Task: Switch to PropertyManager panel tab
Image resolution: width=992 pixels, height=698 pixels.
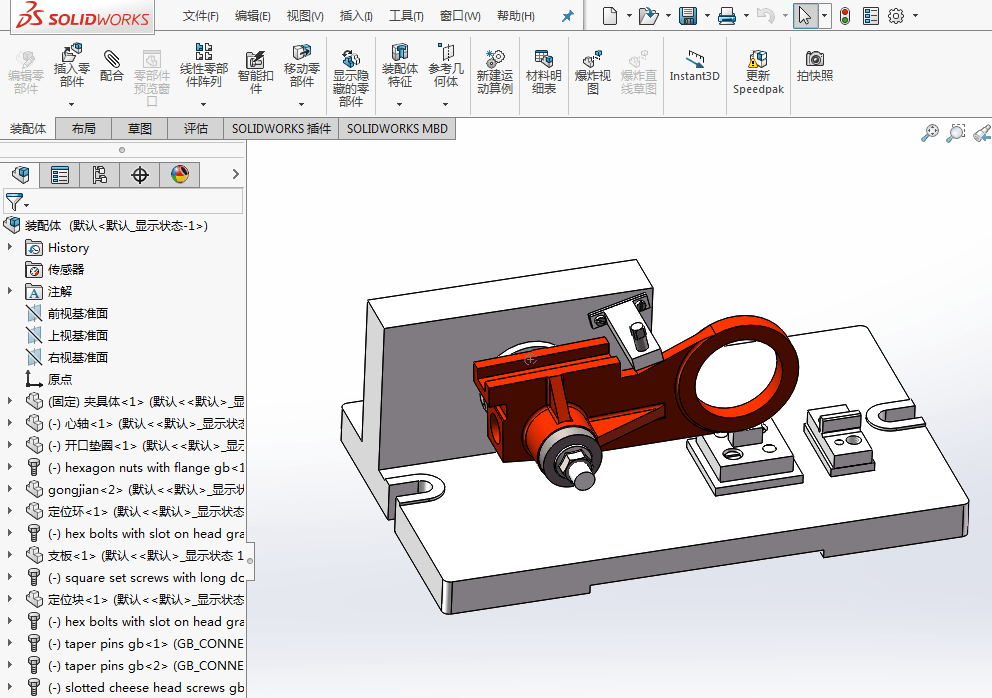Action: (60, 175)
